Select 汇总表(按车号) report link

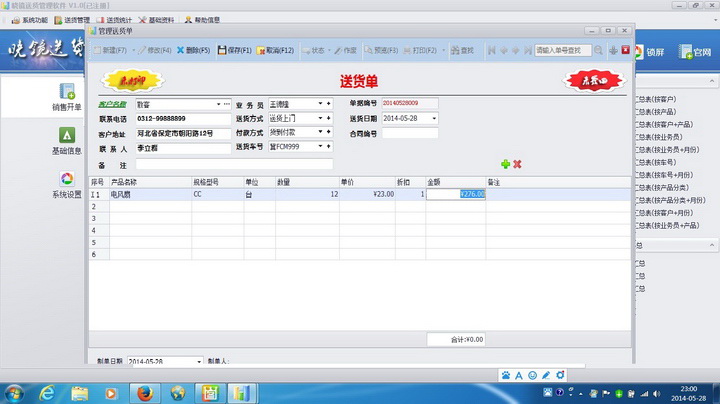656,162
